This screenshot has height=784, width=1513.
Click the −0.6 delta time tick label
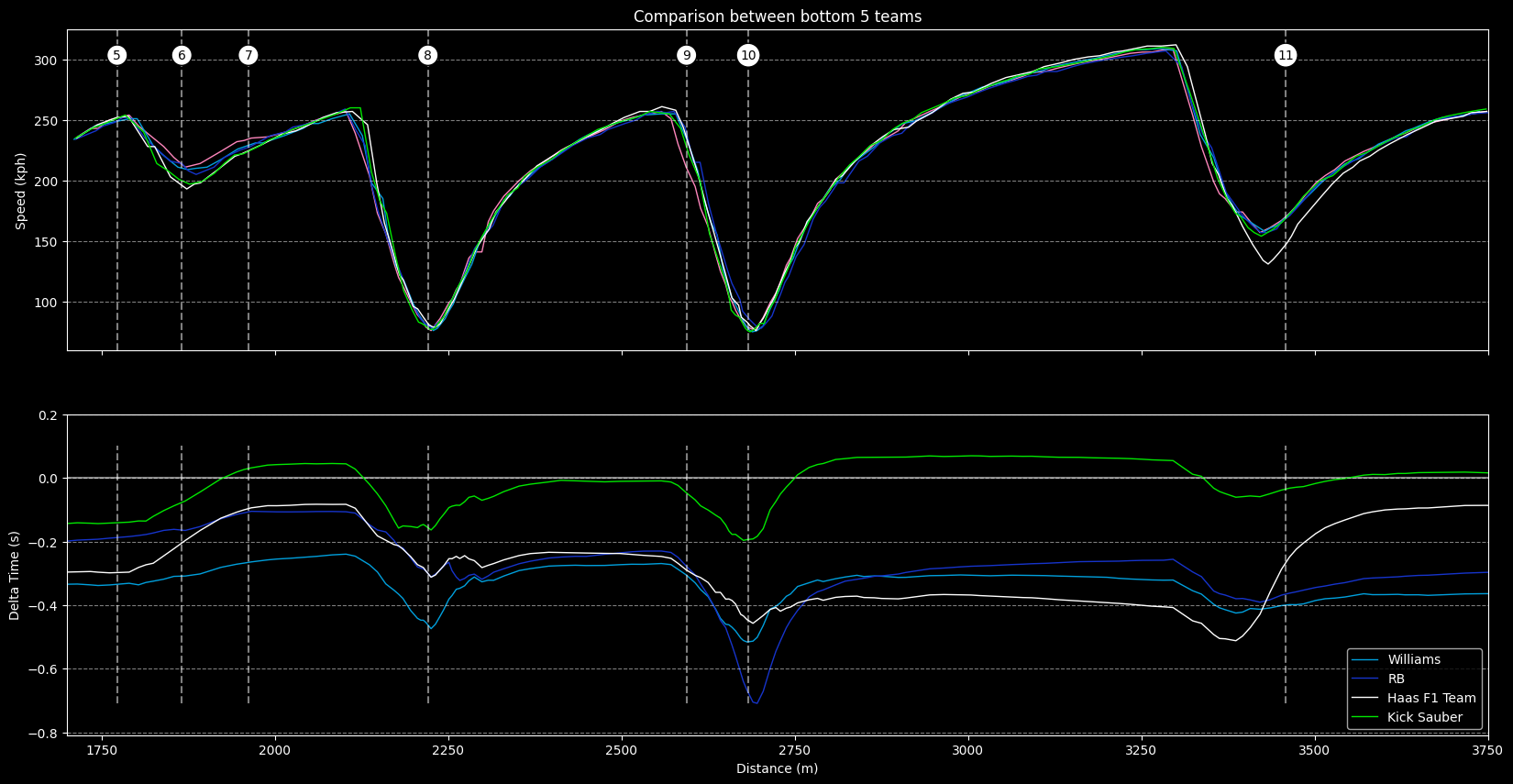pyautogui.click(x=43, y=669)
